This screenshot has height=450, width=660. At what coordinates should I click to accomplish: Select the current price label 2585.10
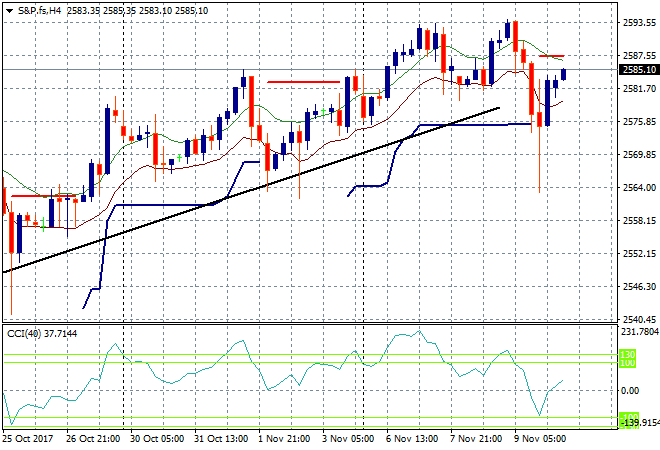pyautogui.click(x=639, y=69)
